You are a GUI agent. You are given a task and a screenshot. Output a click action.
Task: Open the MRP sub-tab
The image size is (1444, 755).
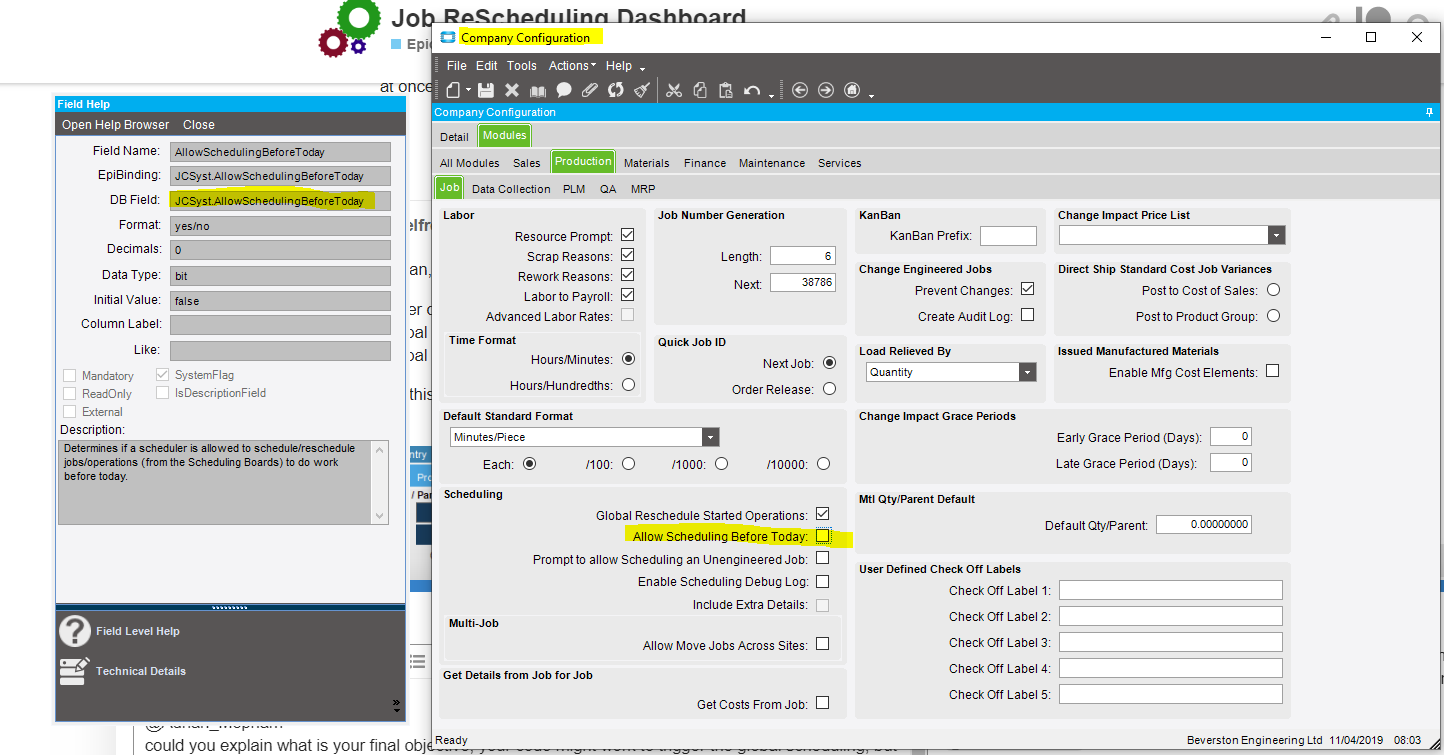(643, 189)
